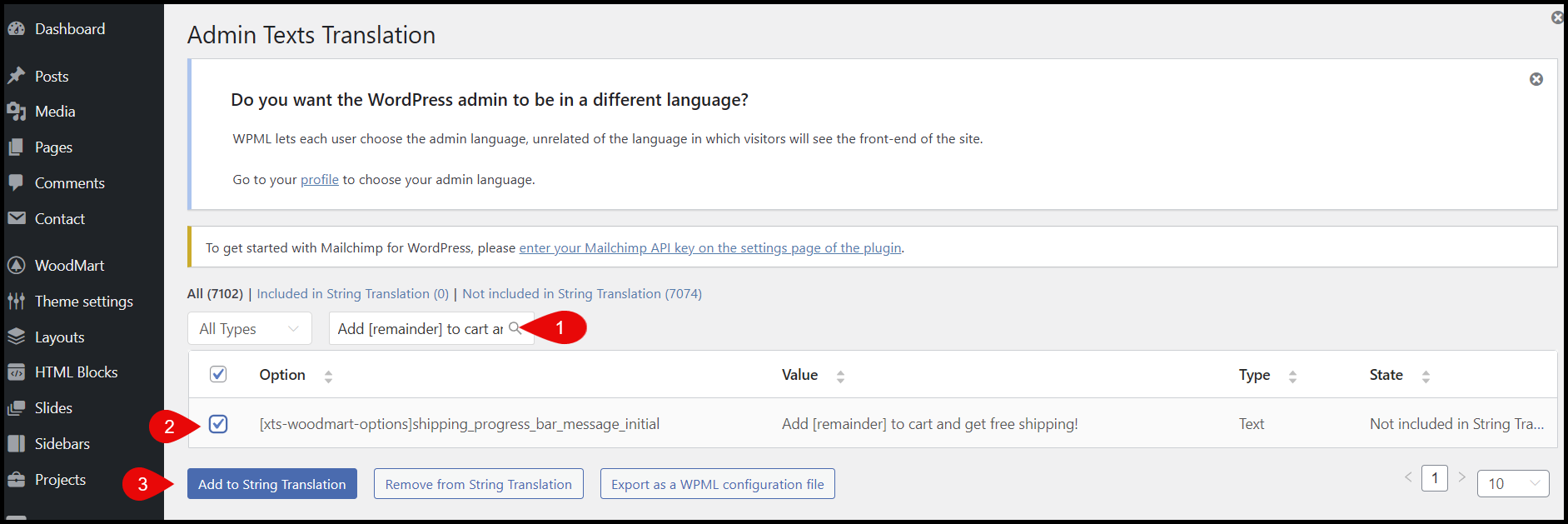Click the WoodMart logo icon
Viewport: 1568px width, 524px height.
click(x=16, y=266)
